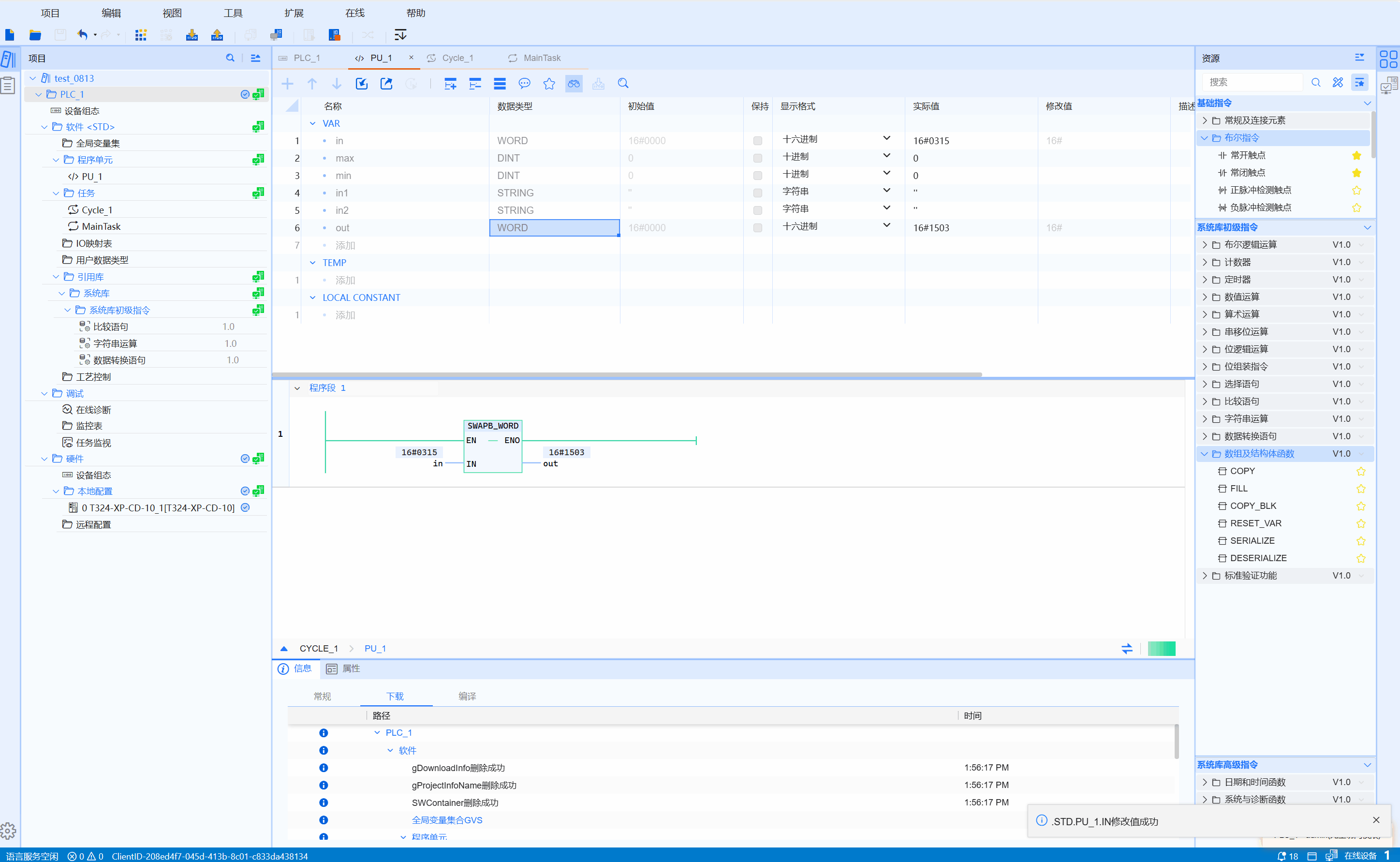Expand the 计数器 folder in the resources panel

tap(1205, 262)
